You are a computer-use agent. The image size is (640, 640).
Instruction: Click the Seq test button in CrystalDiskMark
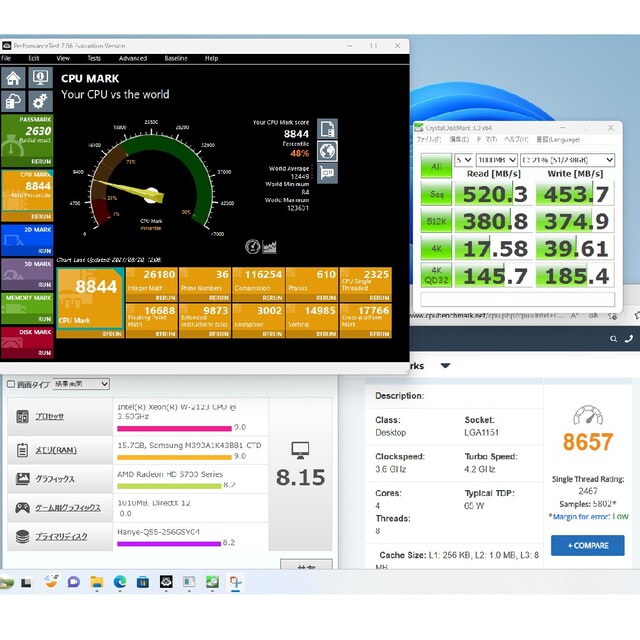436,194
